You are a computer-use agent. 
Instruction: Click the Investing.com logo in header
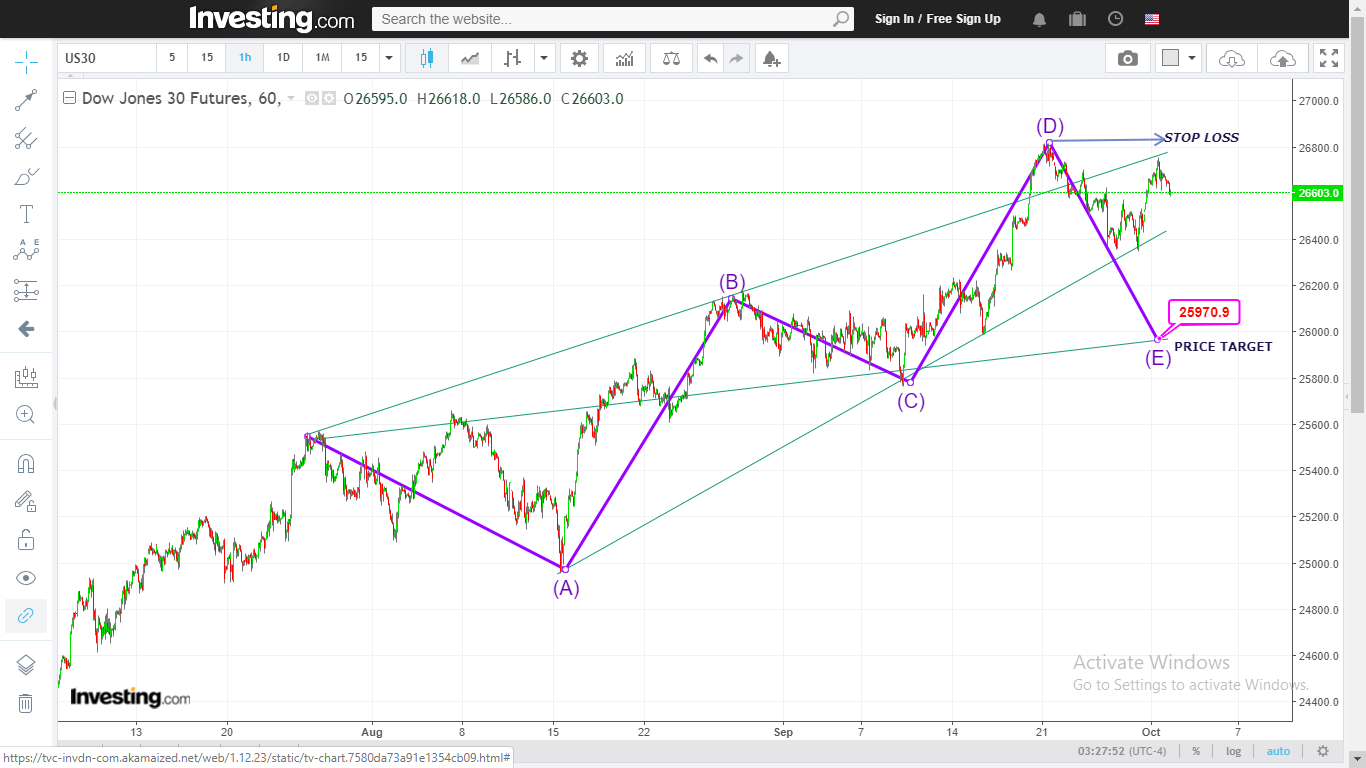(x=272, y=19)
